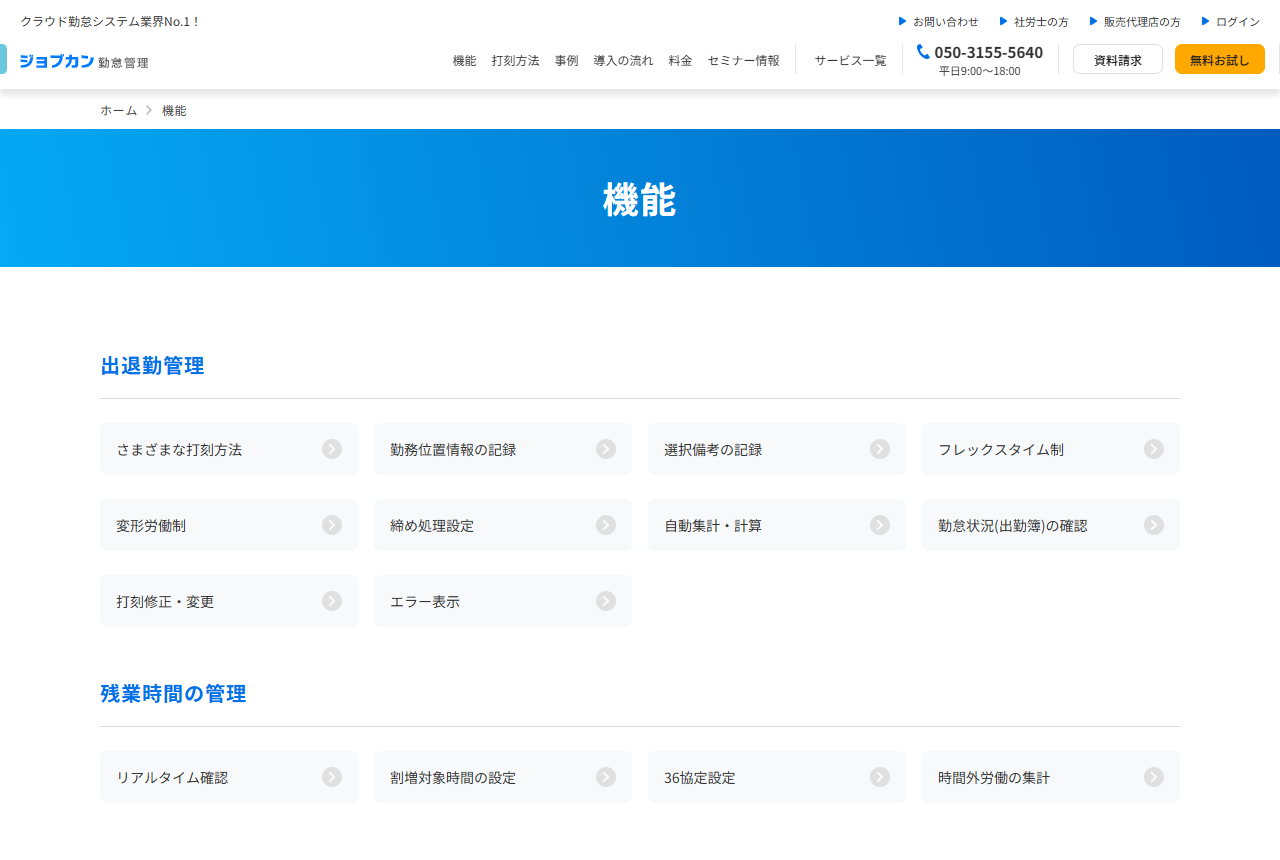Open the さまざまな打刻方法 feature card

tap(229, 449)
